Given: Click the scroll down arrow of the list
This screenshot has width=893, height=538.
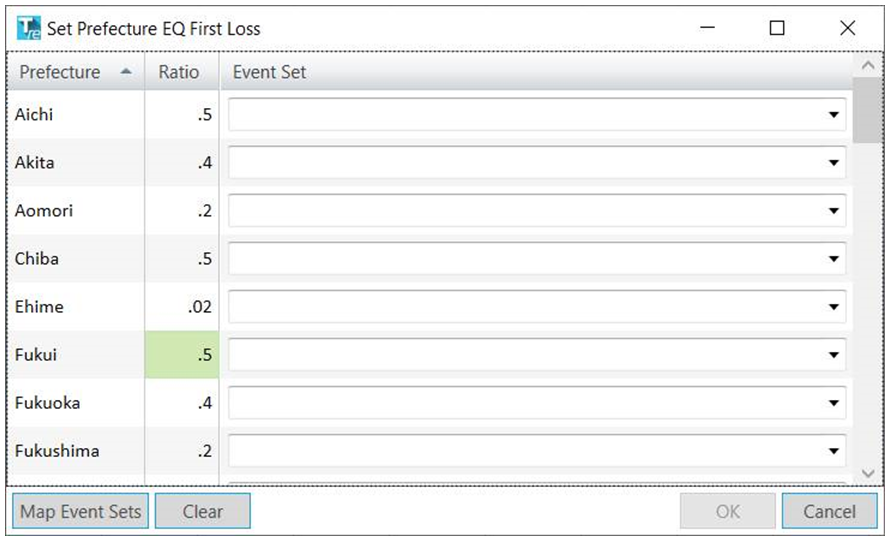Looking at the screenshot, I should [x=868, y=474].
